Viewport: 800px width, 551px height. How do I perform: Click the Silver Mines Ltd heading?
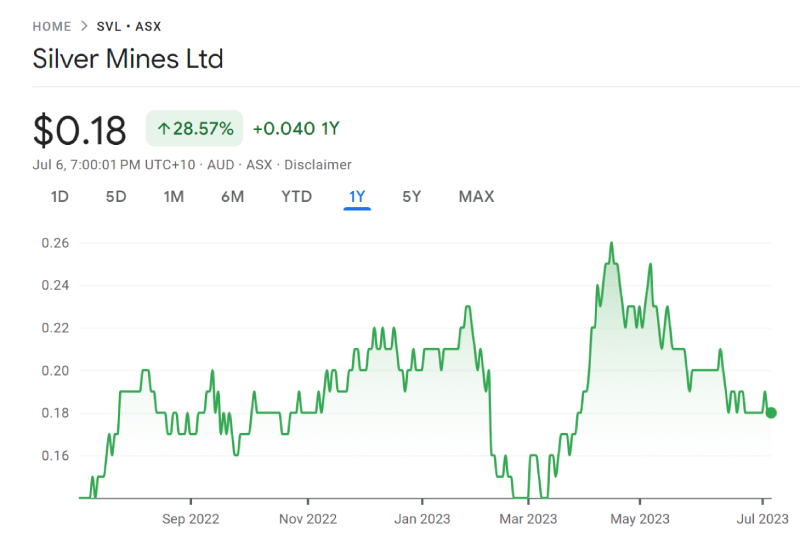point(128,59)
